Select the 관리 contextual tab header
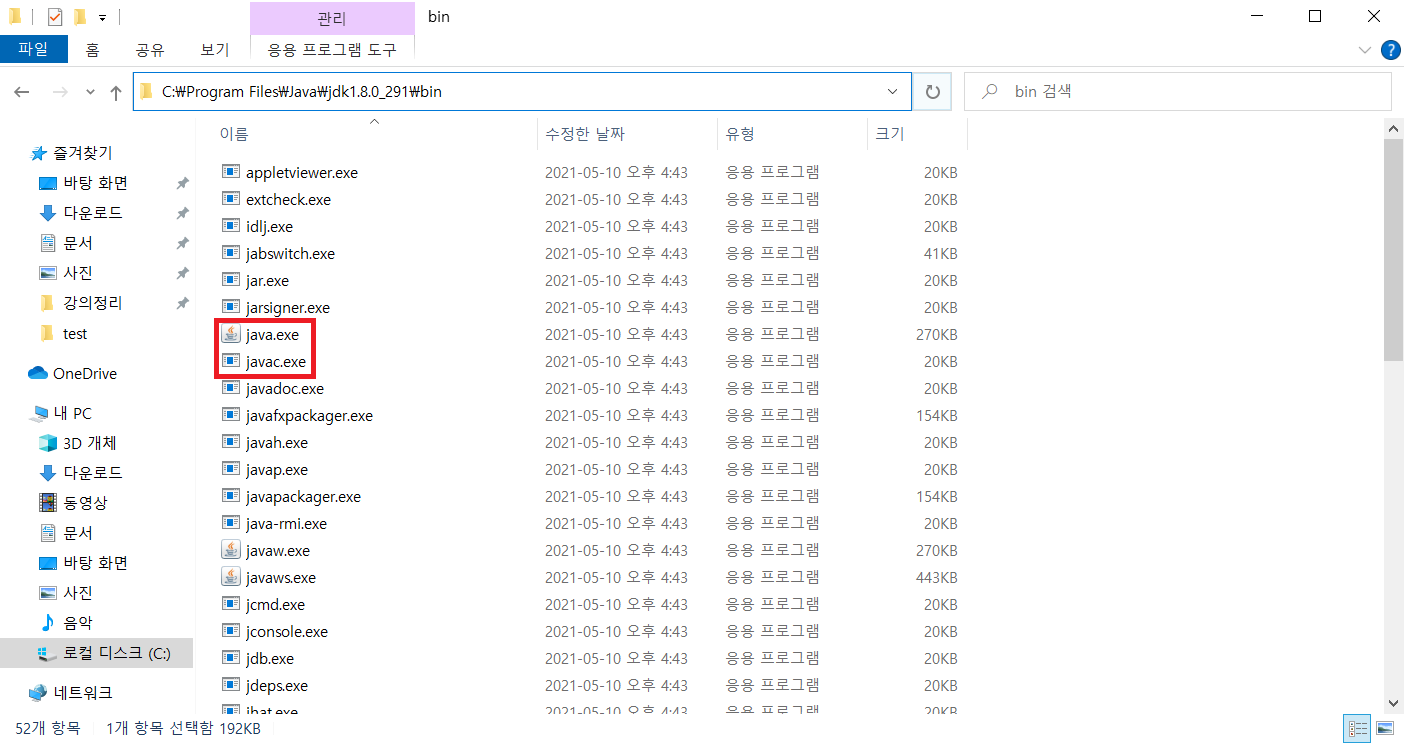1405x744 pixels. coord(332,17)
